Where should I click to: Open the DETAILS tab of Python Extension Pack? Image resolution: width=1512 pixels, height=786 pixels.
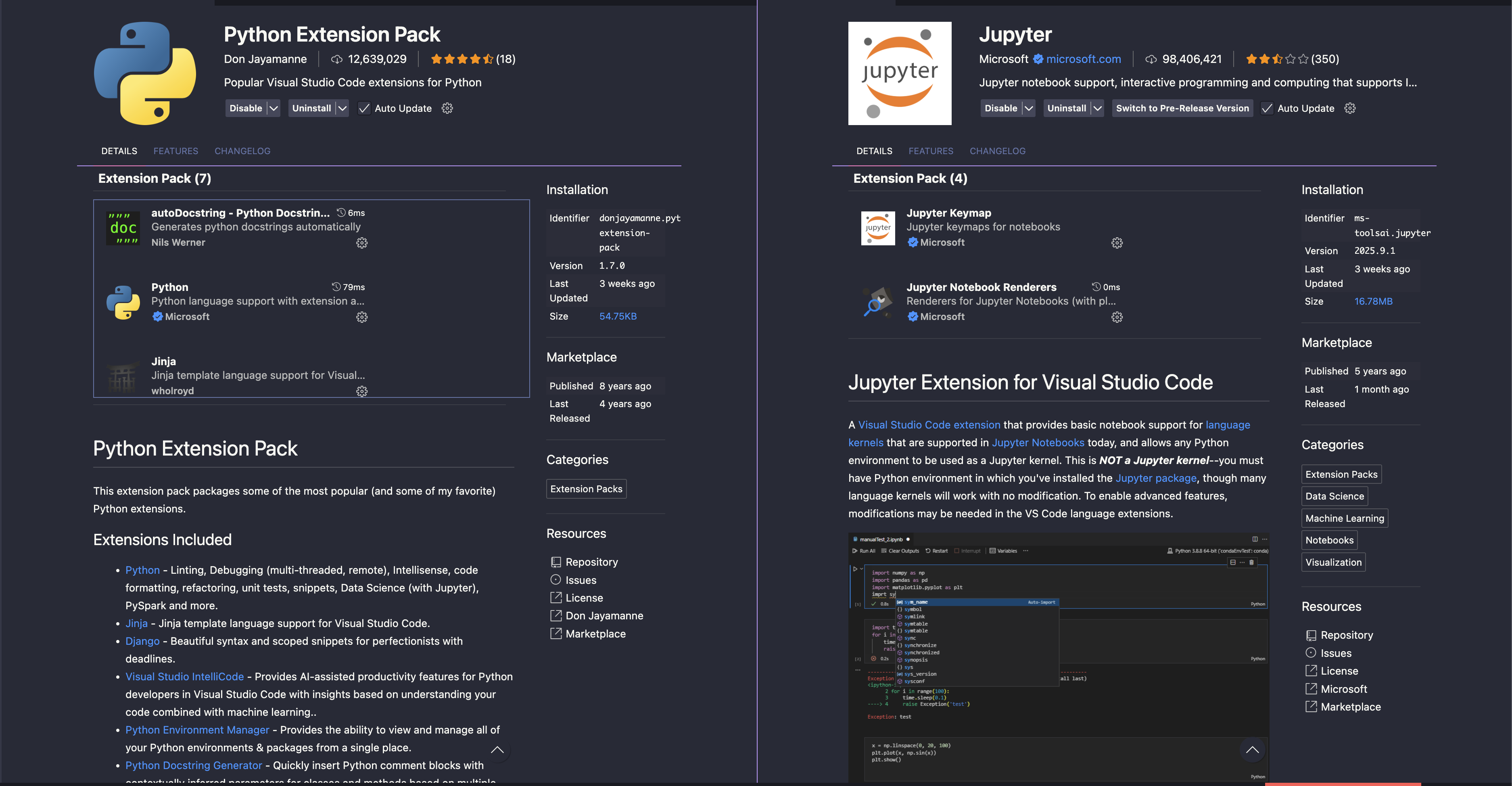tap(119, 151)
